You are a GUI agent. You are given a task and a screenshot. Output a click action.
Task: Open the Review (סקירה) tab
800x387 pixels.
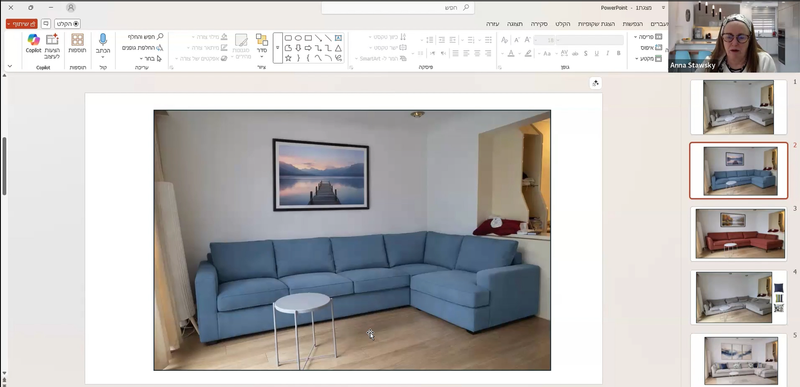pos(539,24)
